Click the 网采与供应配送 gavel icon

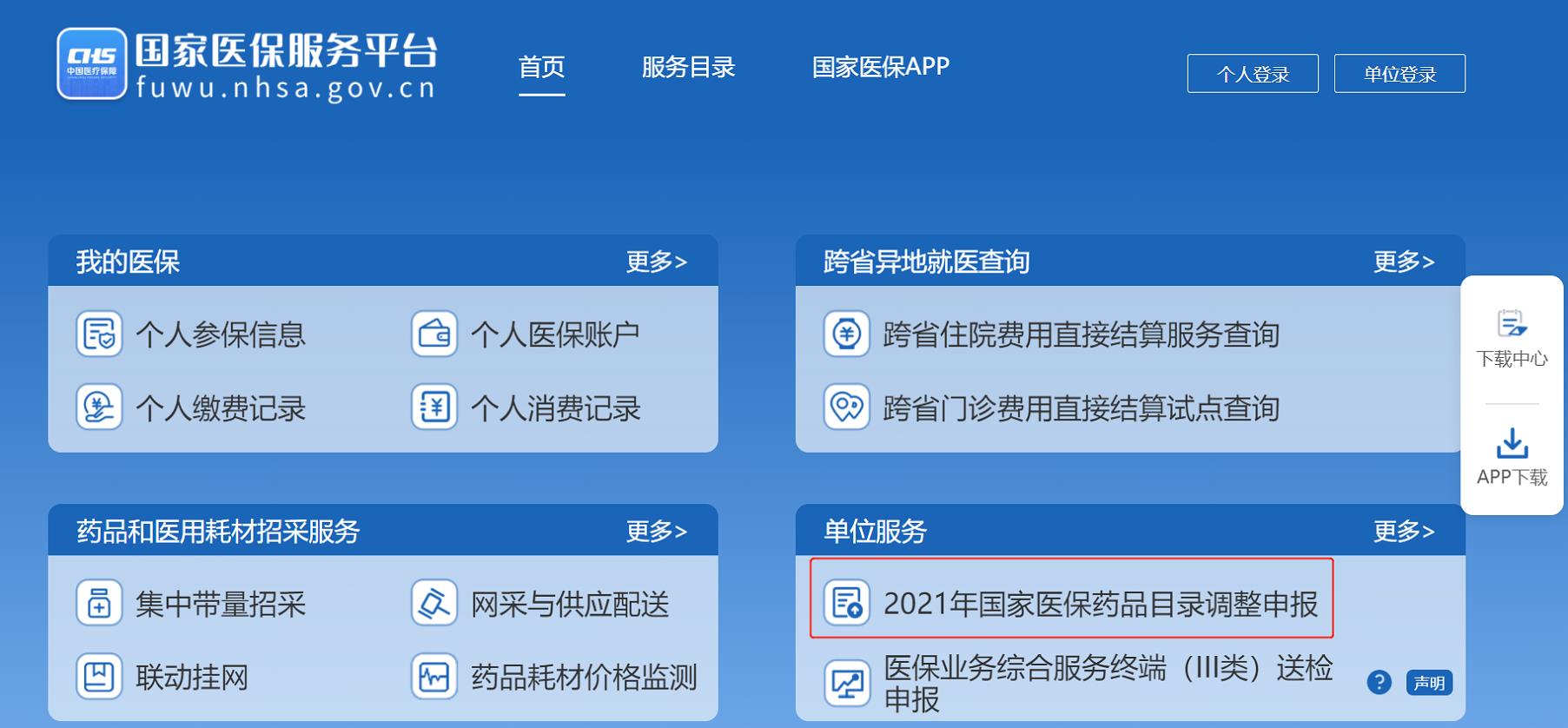pyautogui.click(x=434, y=603)
